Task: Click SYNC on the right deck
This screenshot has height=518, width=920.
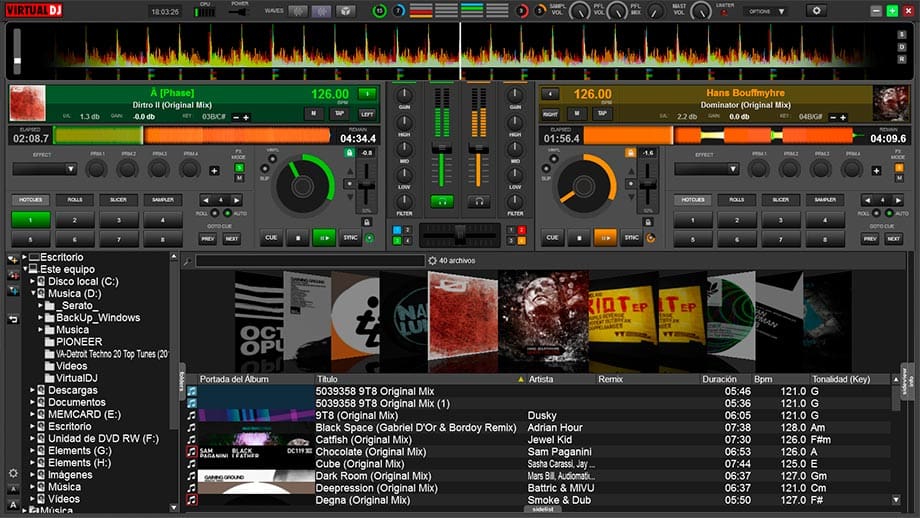Action: [631, 238]
